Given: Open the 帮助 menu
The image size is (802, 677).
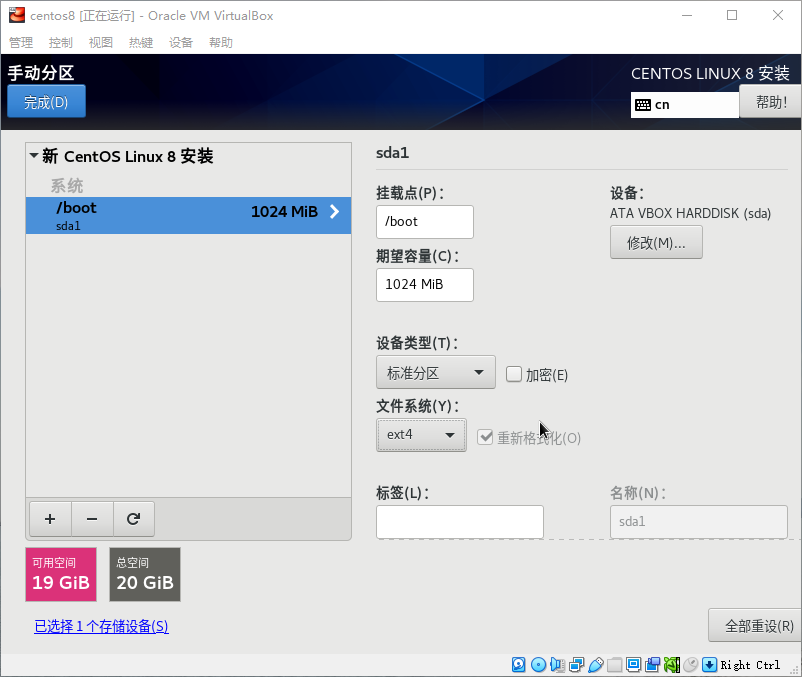Looking at the screenshot, I should (221, 42).
